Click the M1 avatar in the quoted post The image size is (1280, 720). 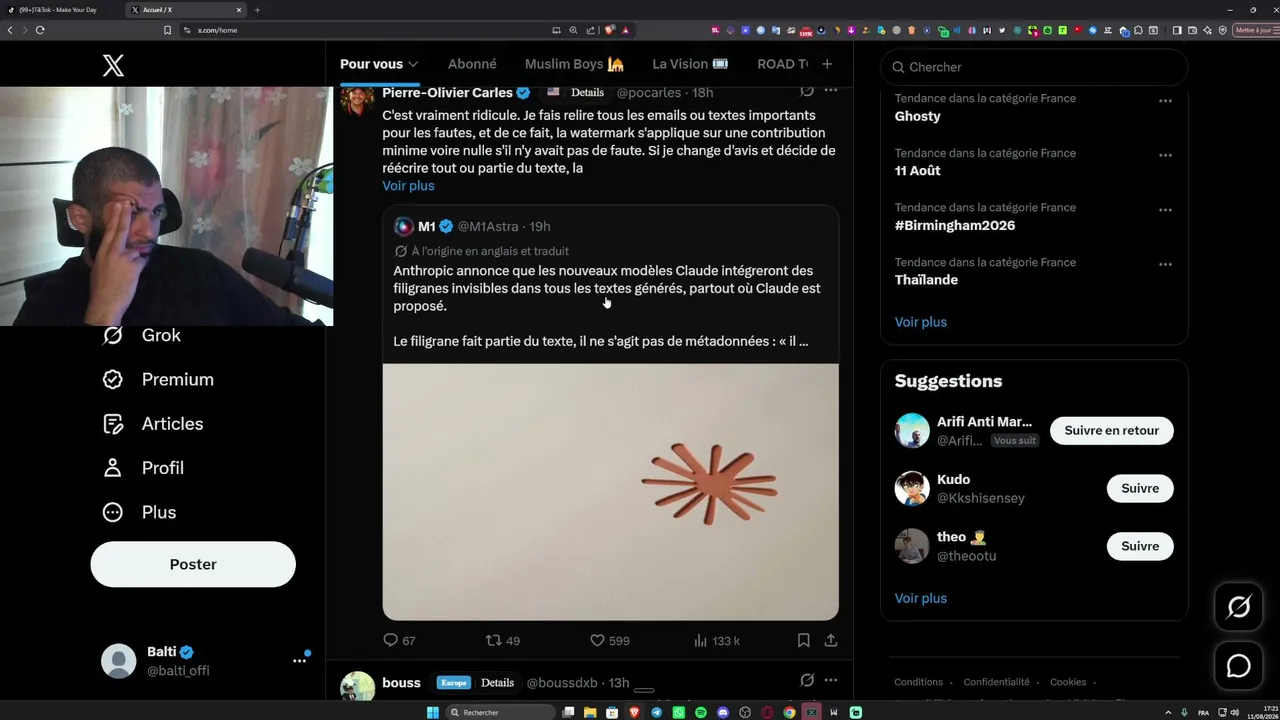404,226
